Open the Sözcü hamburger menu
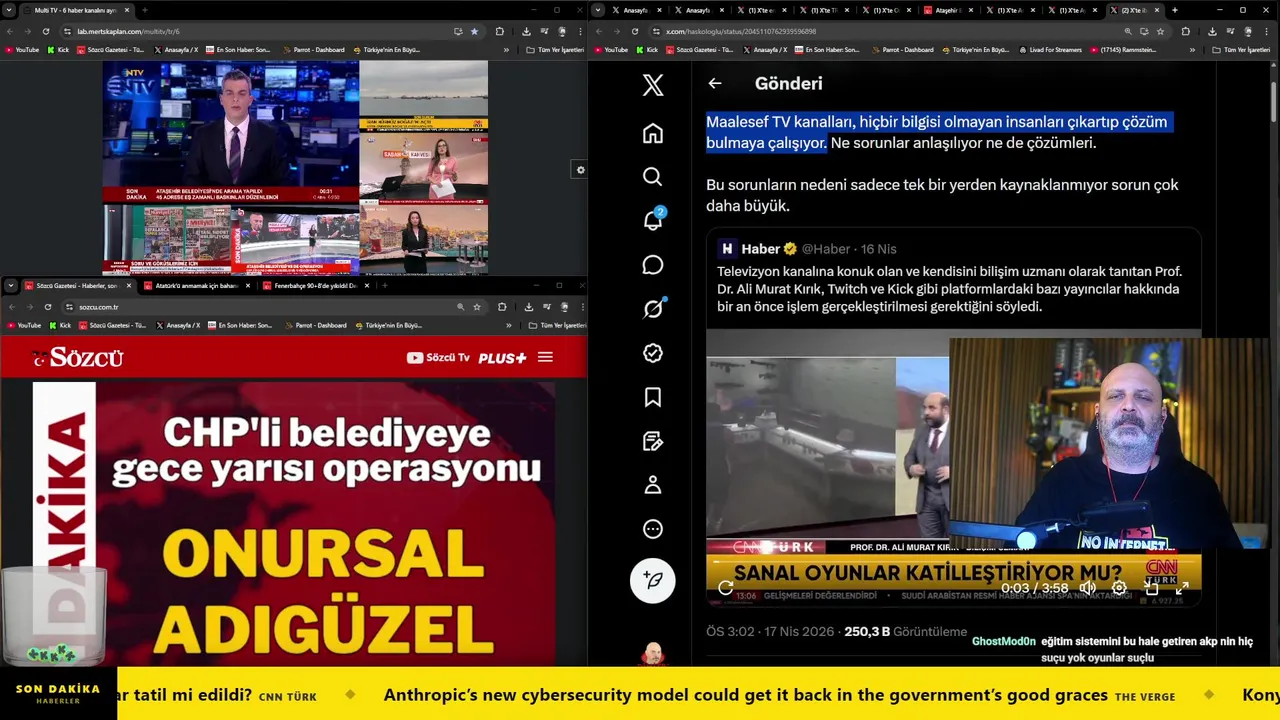 (545, 357)
